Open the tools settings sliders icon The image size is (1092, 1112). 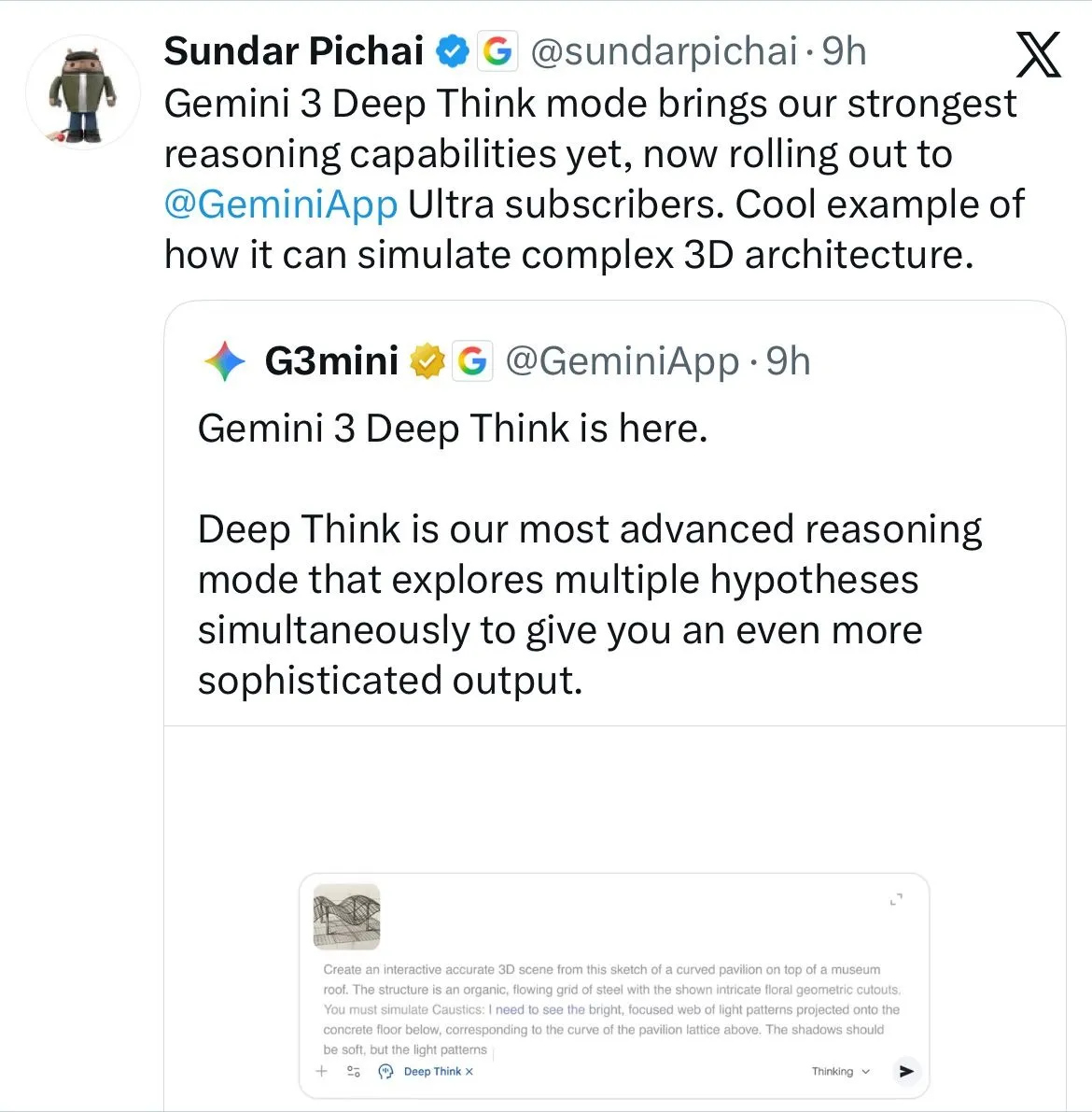click(x=354, y=1071)
